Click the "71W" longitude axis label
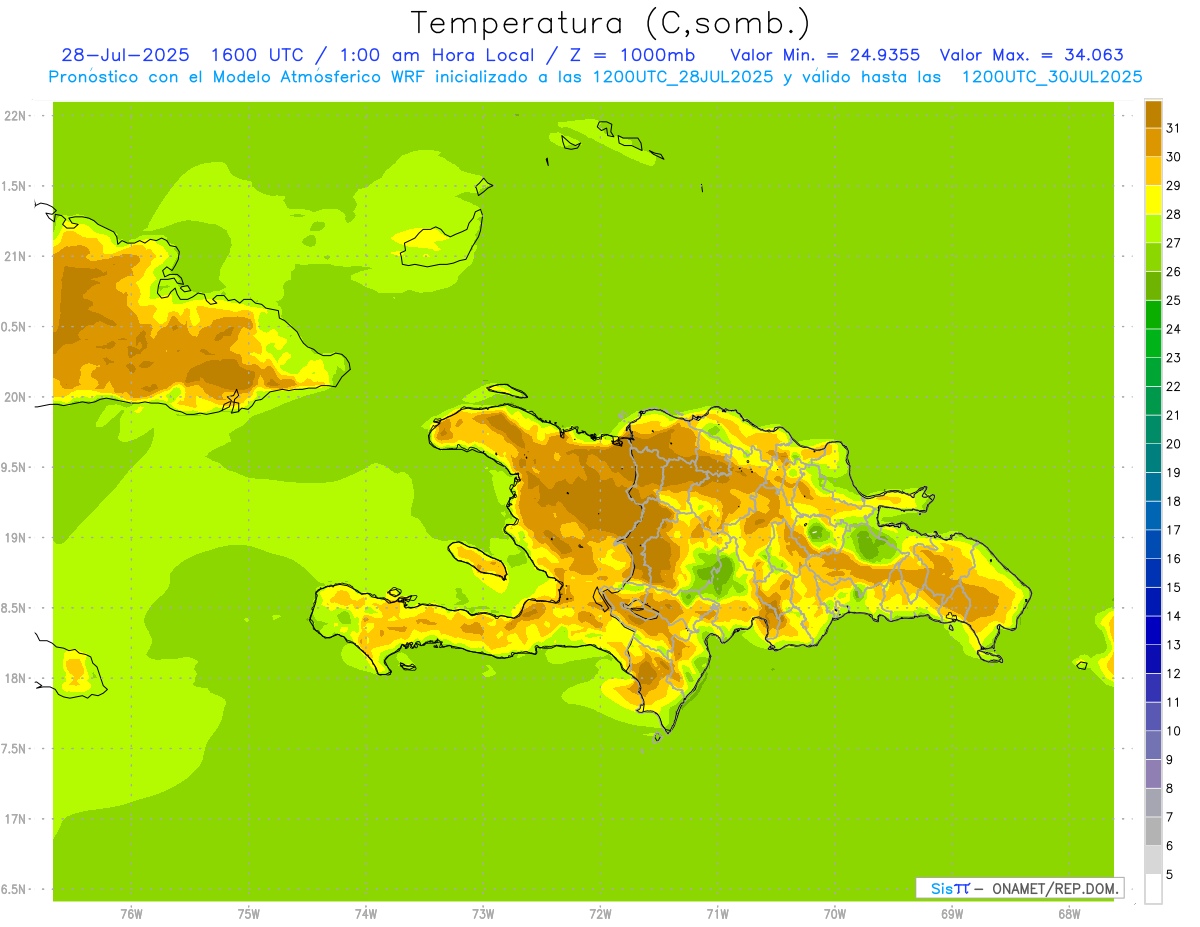Viewport: 1200px width, 927px height. pos(718,914)
